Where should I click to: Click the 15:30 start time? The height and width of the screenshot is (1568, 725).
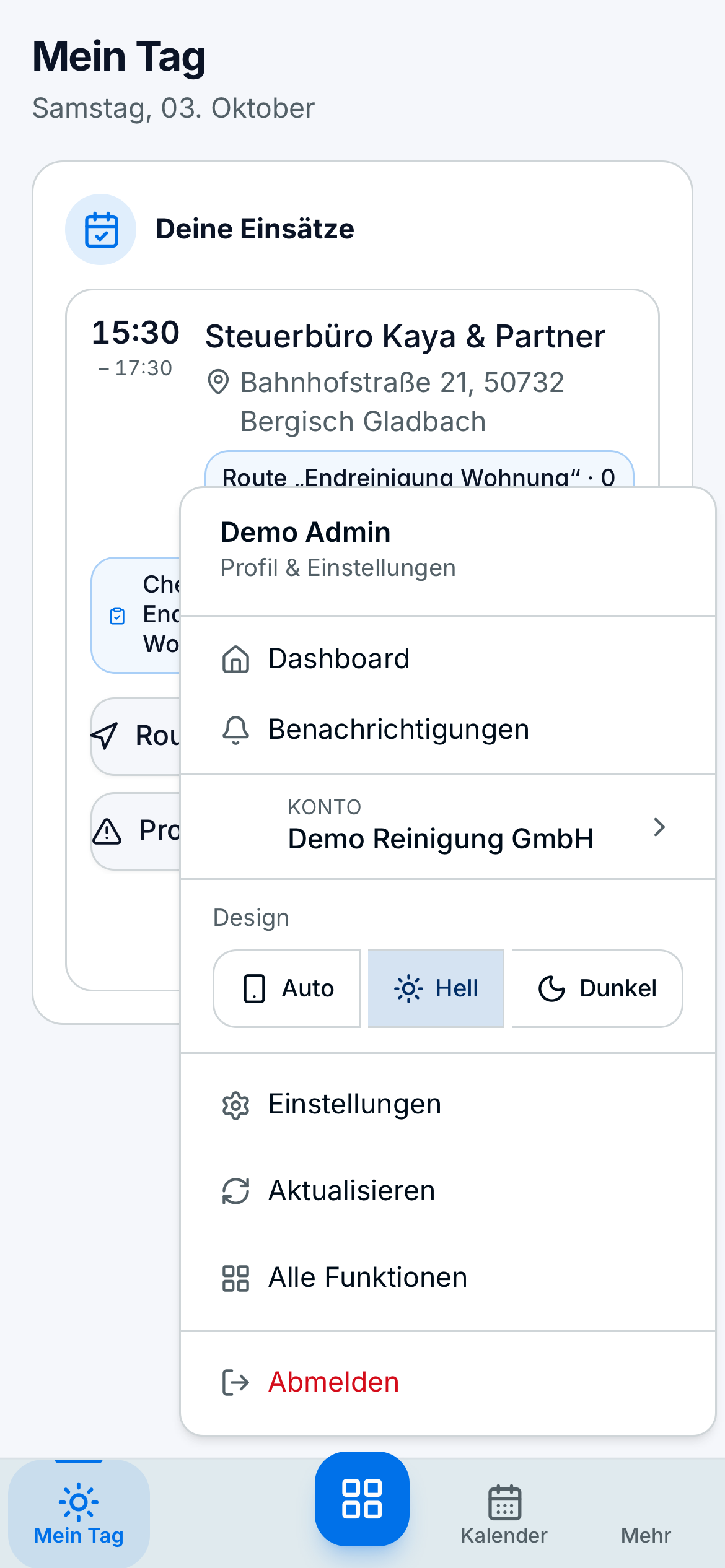[x=136, y=333]
